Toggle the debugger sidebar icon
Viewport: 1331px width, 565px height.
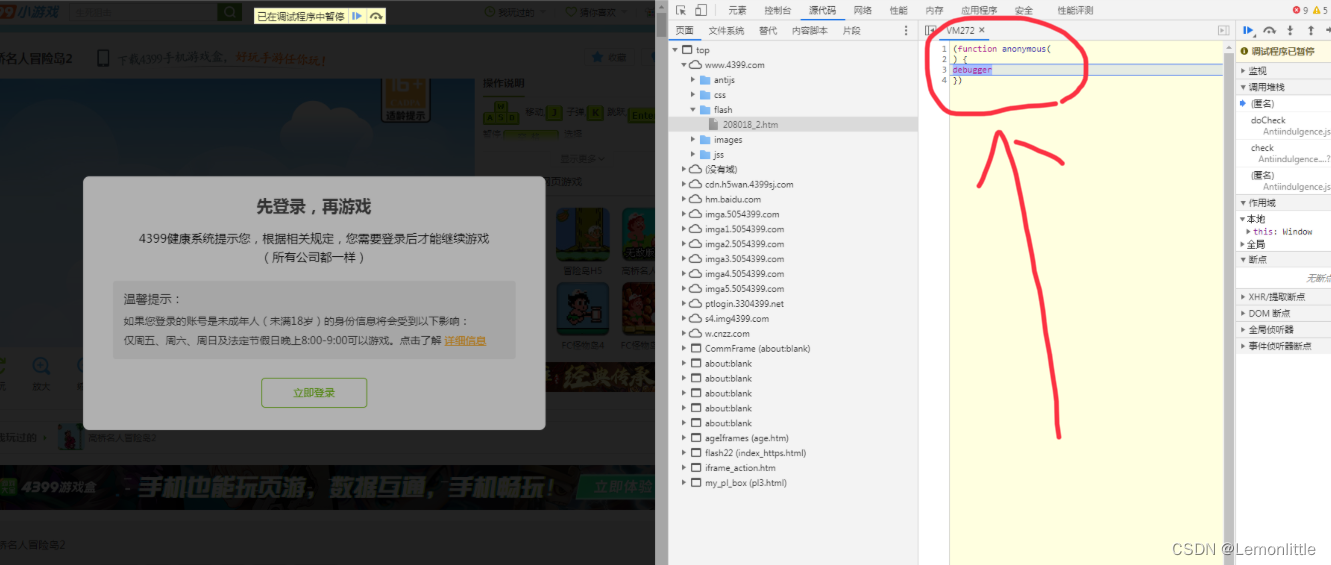[1223, 31]
